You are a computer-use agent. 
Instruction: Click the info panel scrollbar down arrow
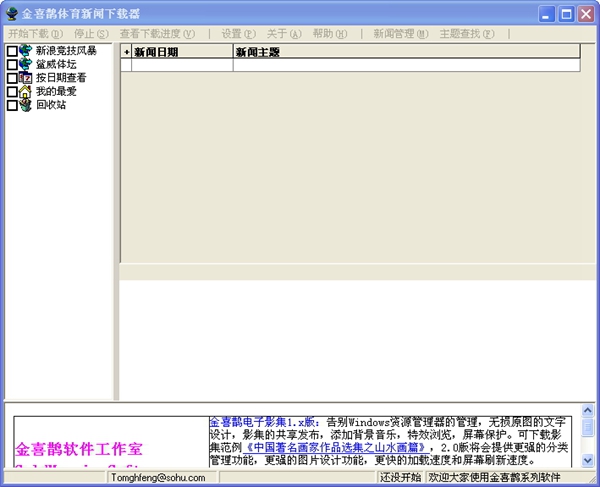(x=587, y=460)
